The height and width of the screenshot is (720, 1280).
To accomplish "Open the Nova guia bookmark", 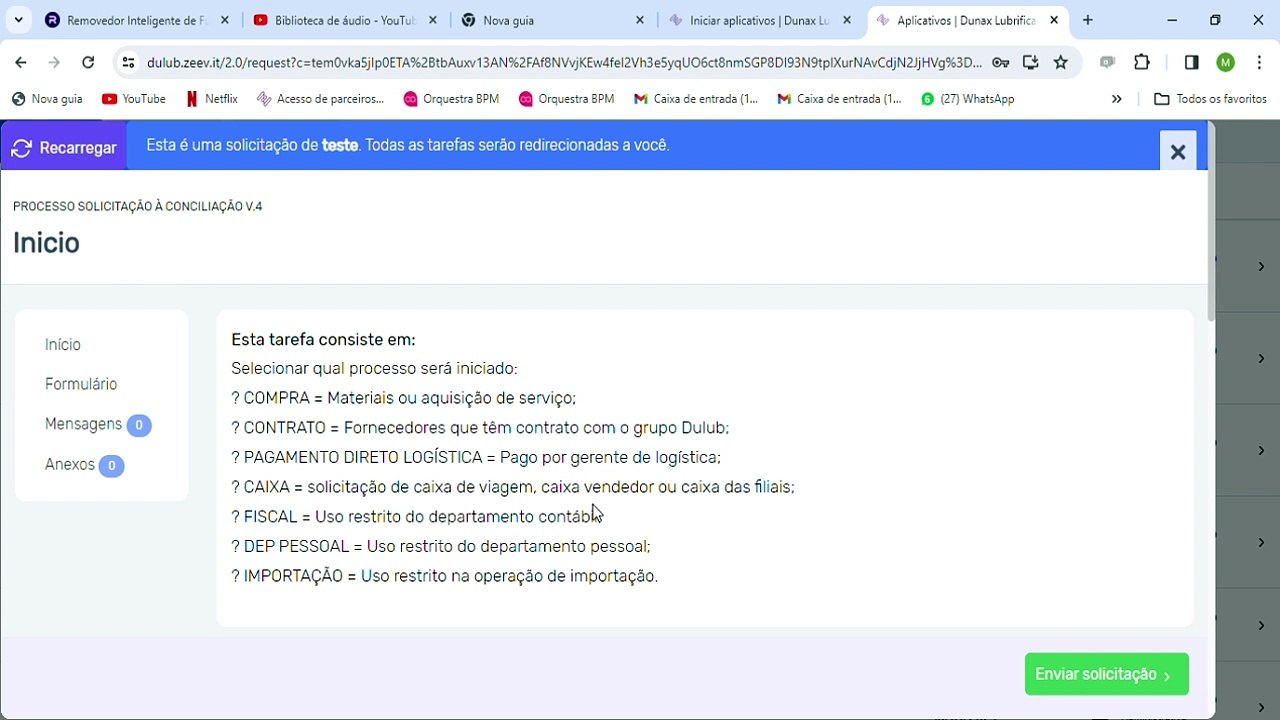I will [x=47, y=99].
